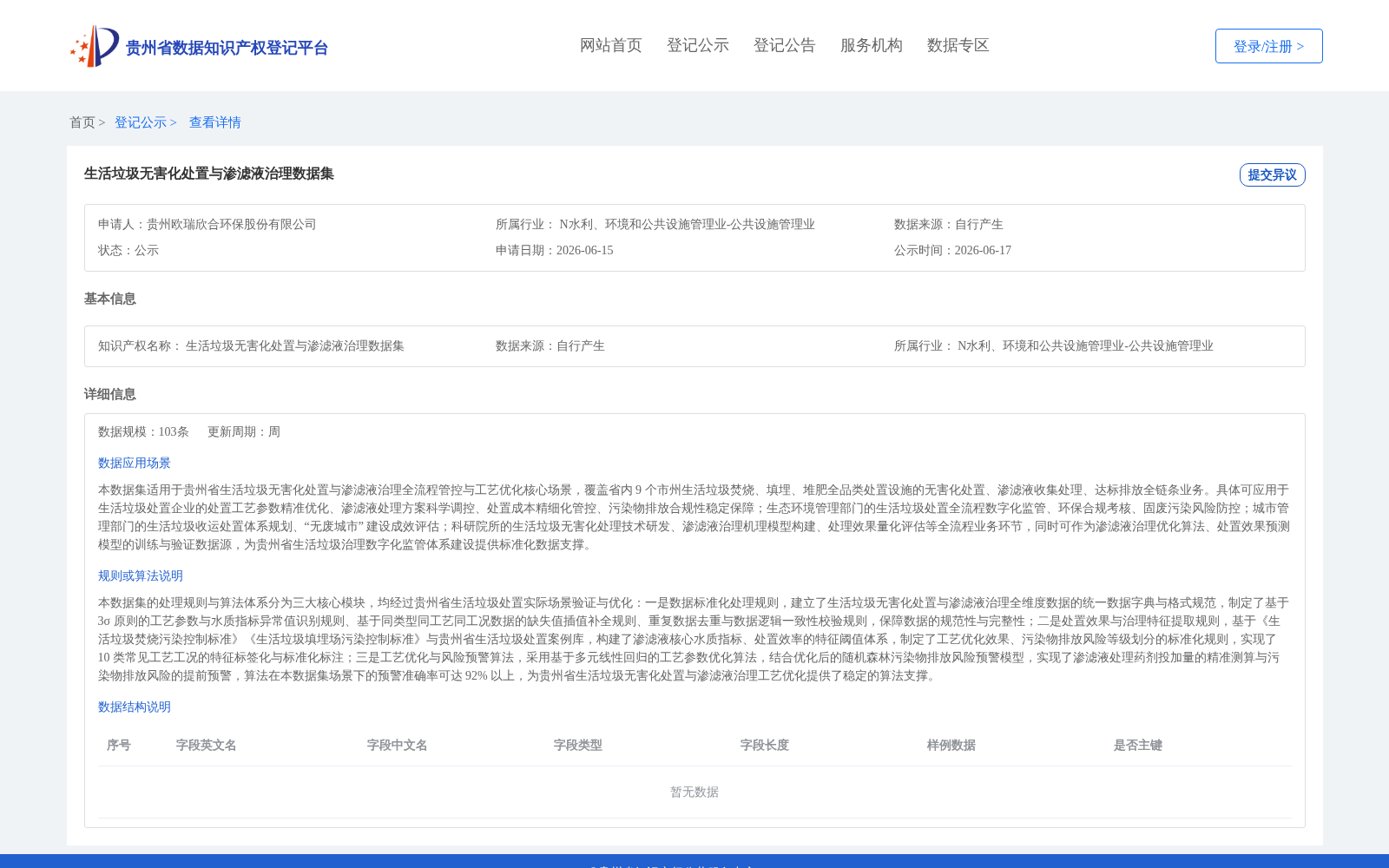Image resolution: width=1389 pixels, height=868 pixels.
Task: Click 公示时间：2026-06-17 text
Action: pos(952,250)
